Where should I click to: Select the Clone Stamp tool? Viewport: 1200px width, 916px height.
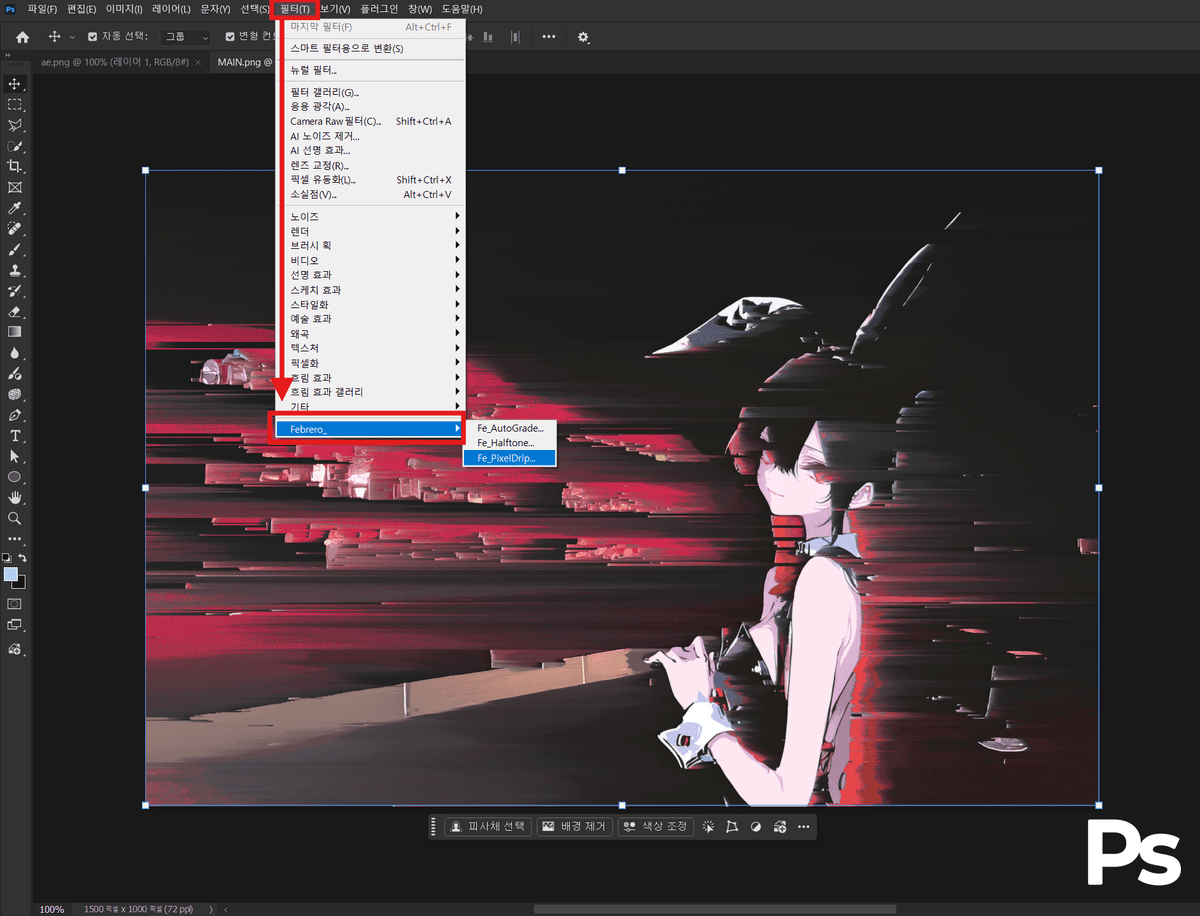15,270
